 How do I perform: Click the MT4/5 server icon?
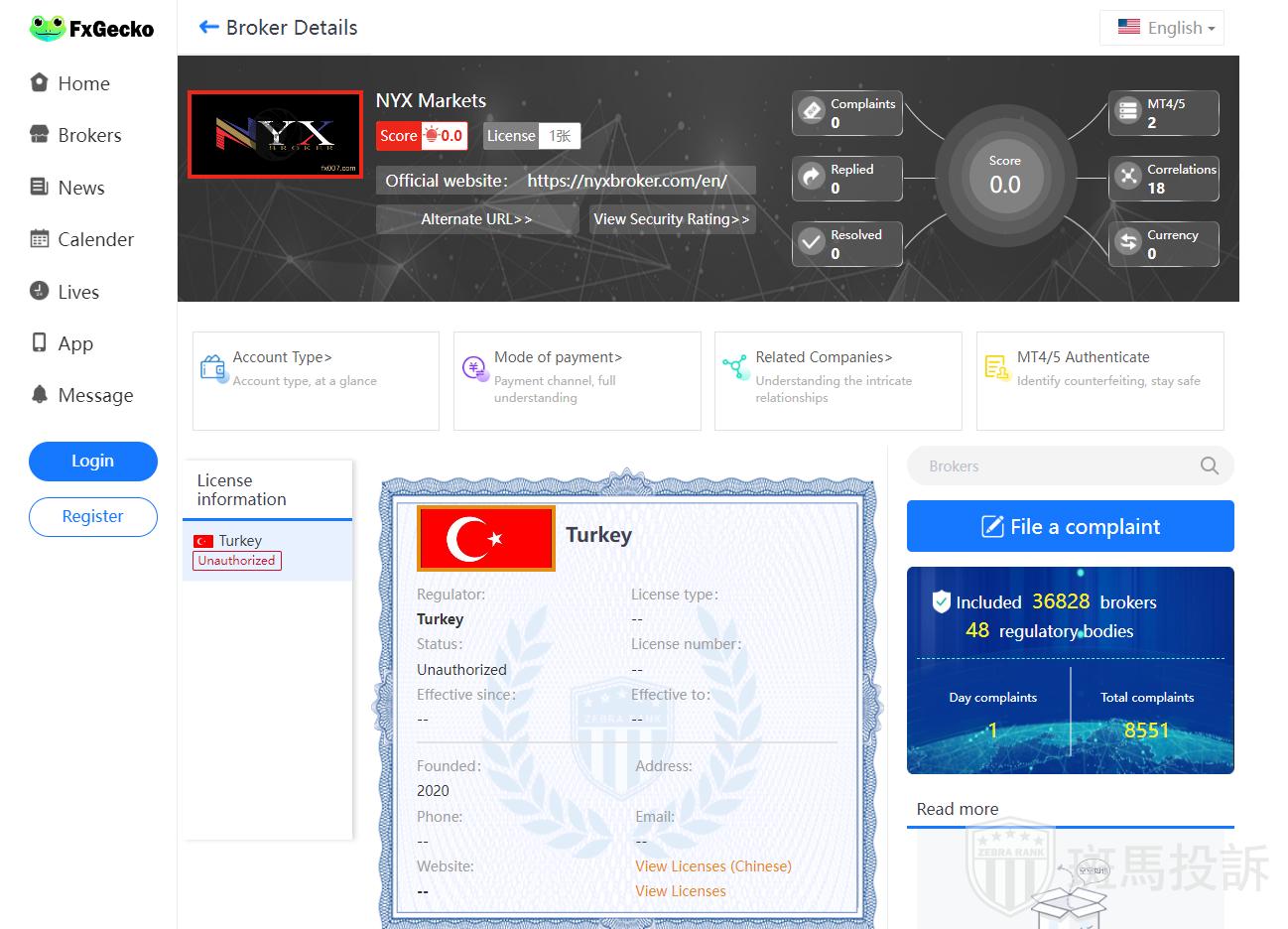1128,112
